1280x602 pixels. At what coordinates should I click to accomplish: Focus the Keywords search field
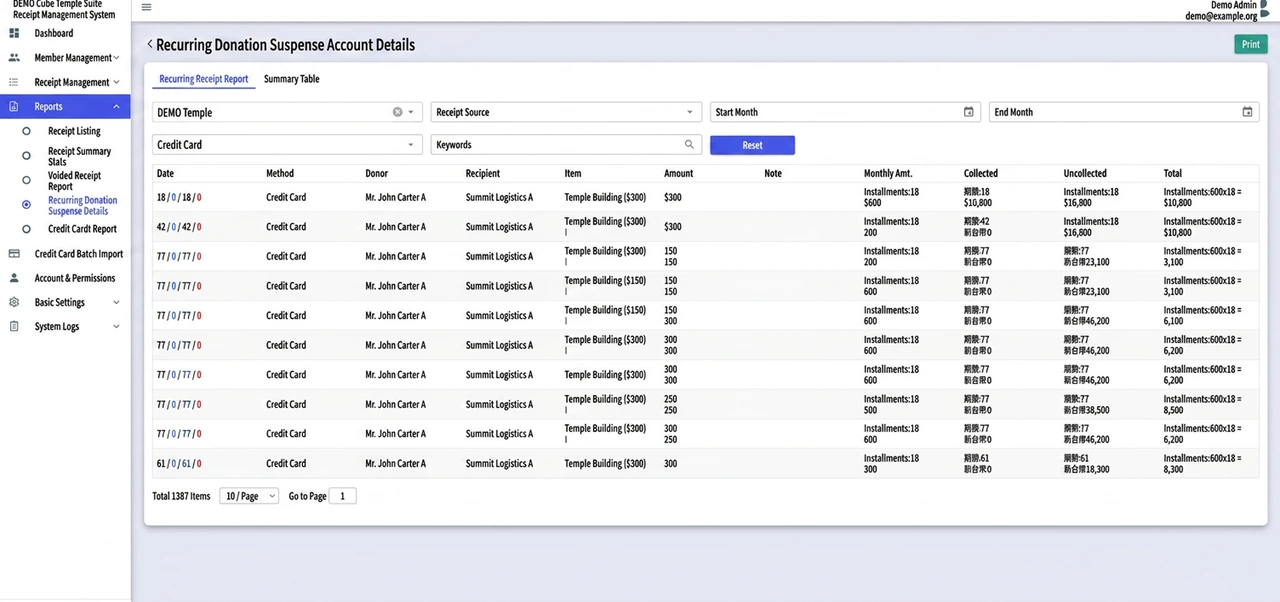pyautogui.click(x=567, y=144)
